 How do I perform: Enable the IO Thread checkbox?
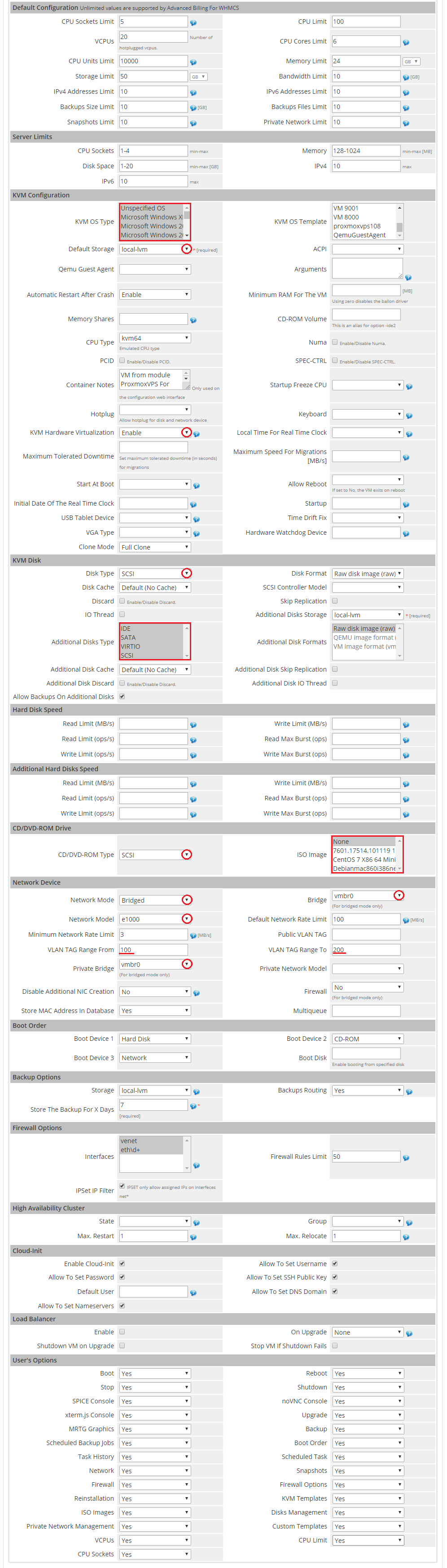click(123, 615)
